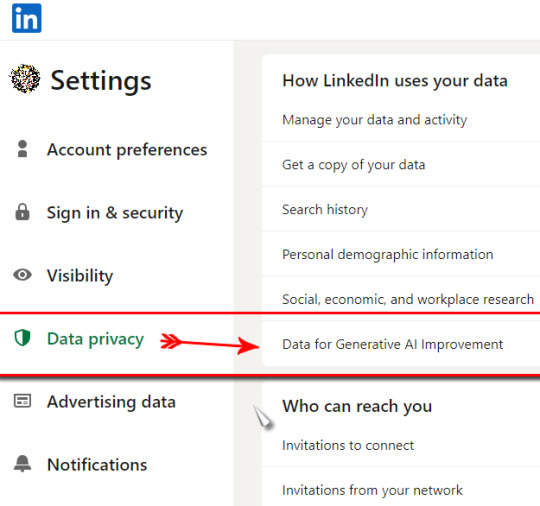Open Account preferences section
The width and height of the screenshot is (540, 506).
127,149
